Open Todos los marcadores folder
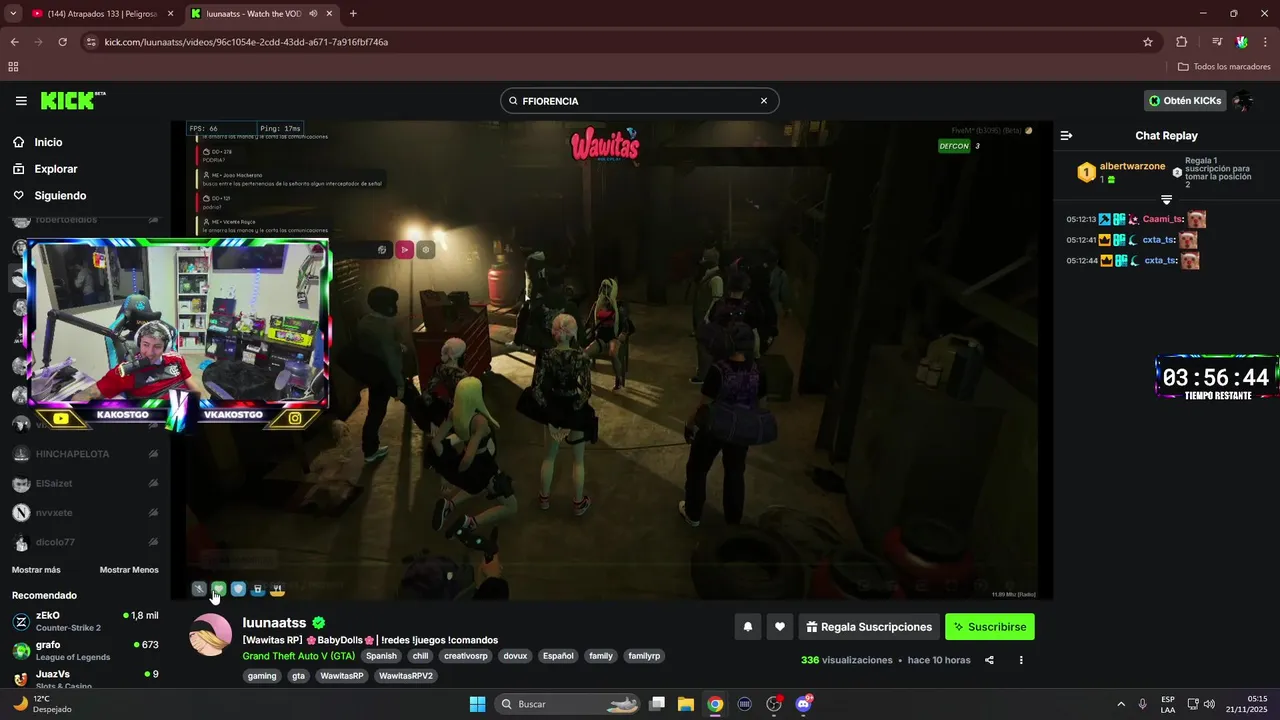 [x=1224, y=67]
